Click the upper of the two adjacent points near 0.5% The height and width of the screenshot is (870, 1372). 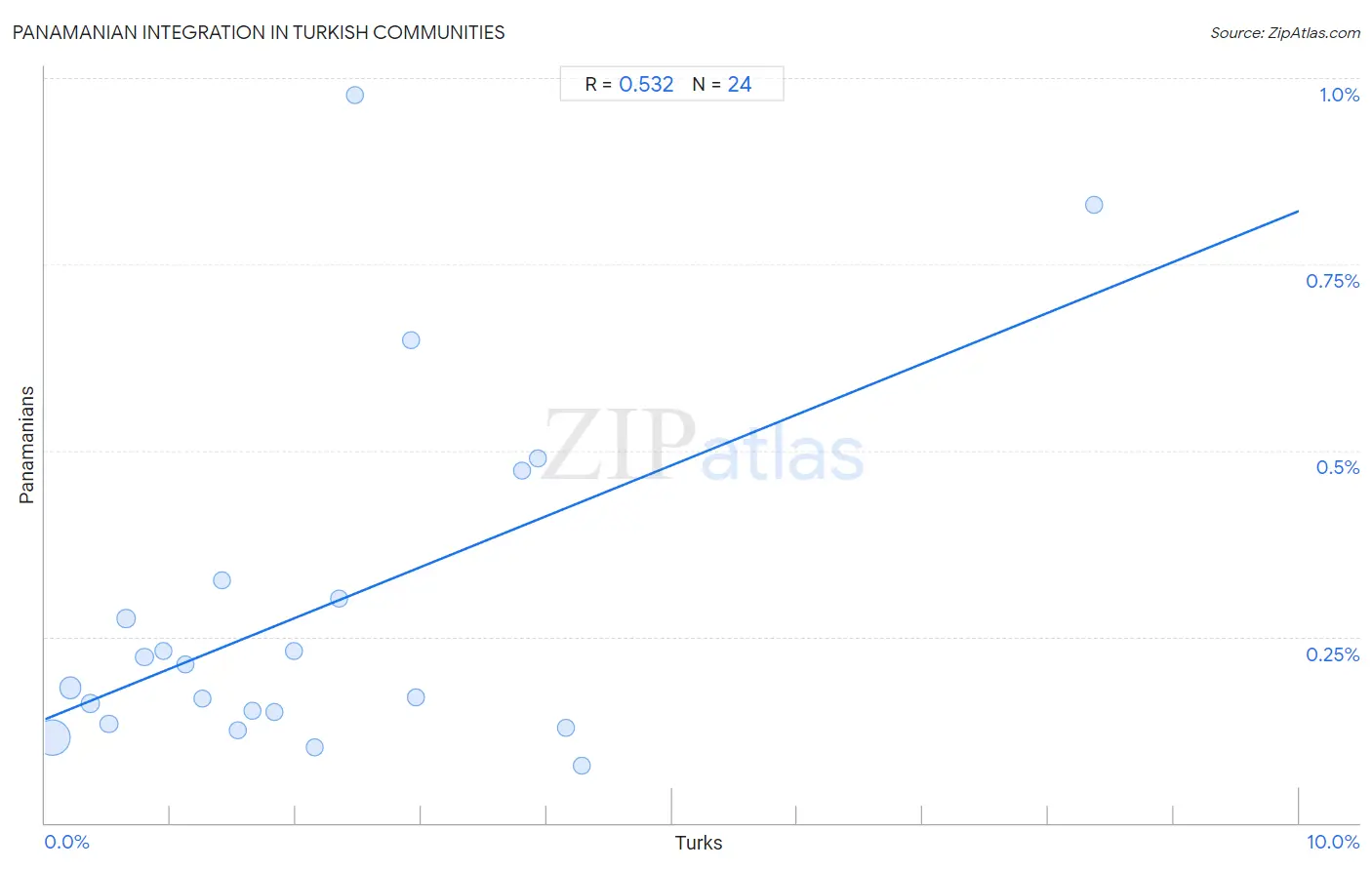click(538, 458)
